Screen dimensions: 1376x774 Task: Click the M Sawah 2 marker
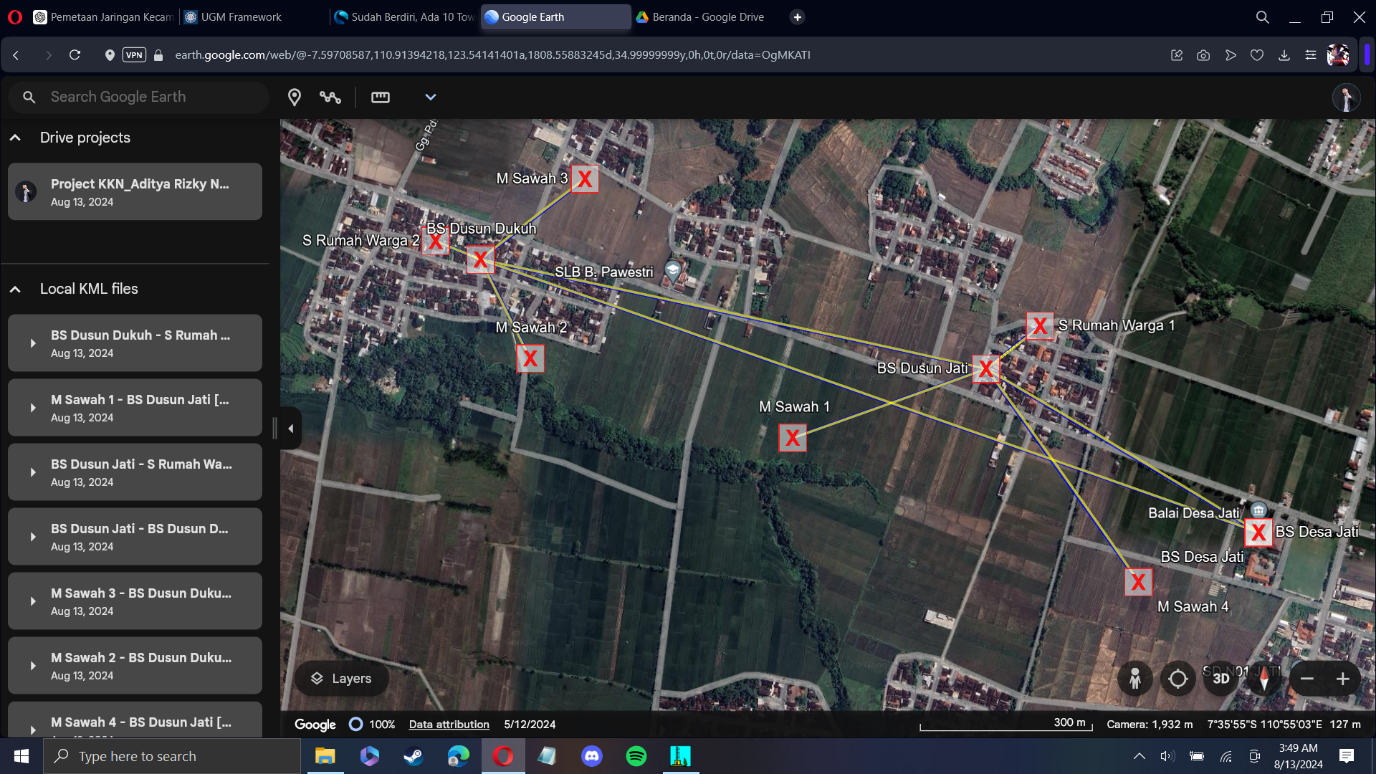[530, 358]
